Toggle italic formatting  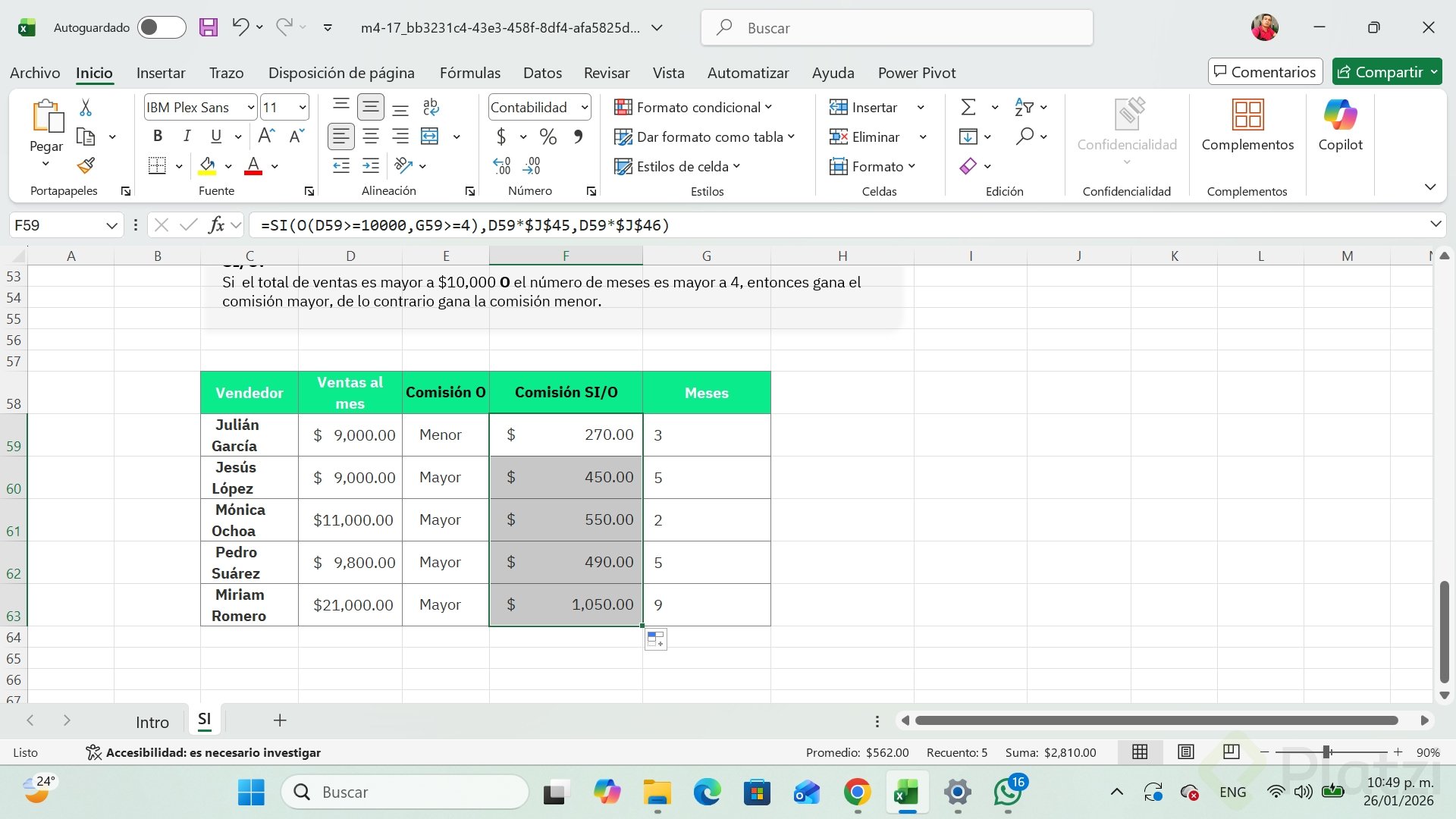[187, 136]
